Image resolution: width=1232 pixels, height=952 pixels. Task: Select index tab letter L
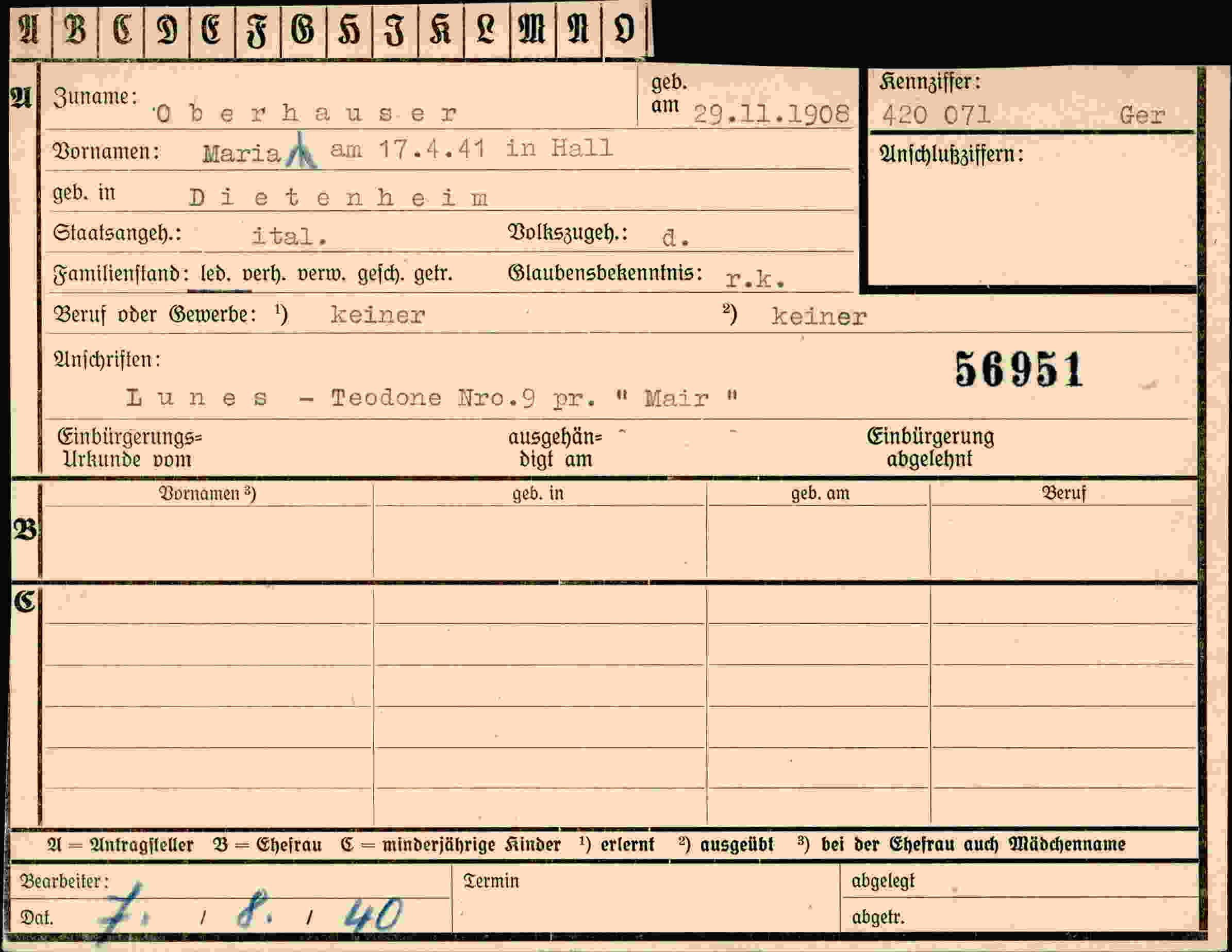tap(486, 29)
